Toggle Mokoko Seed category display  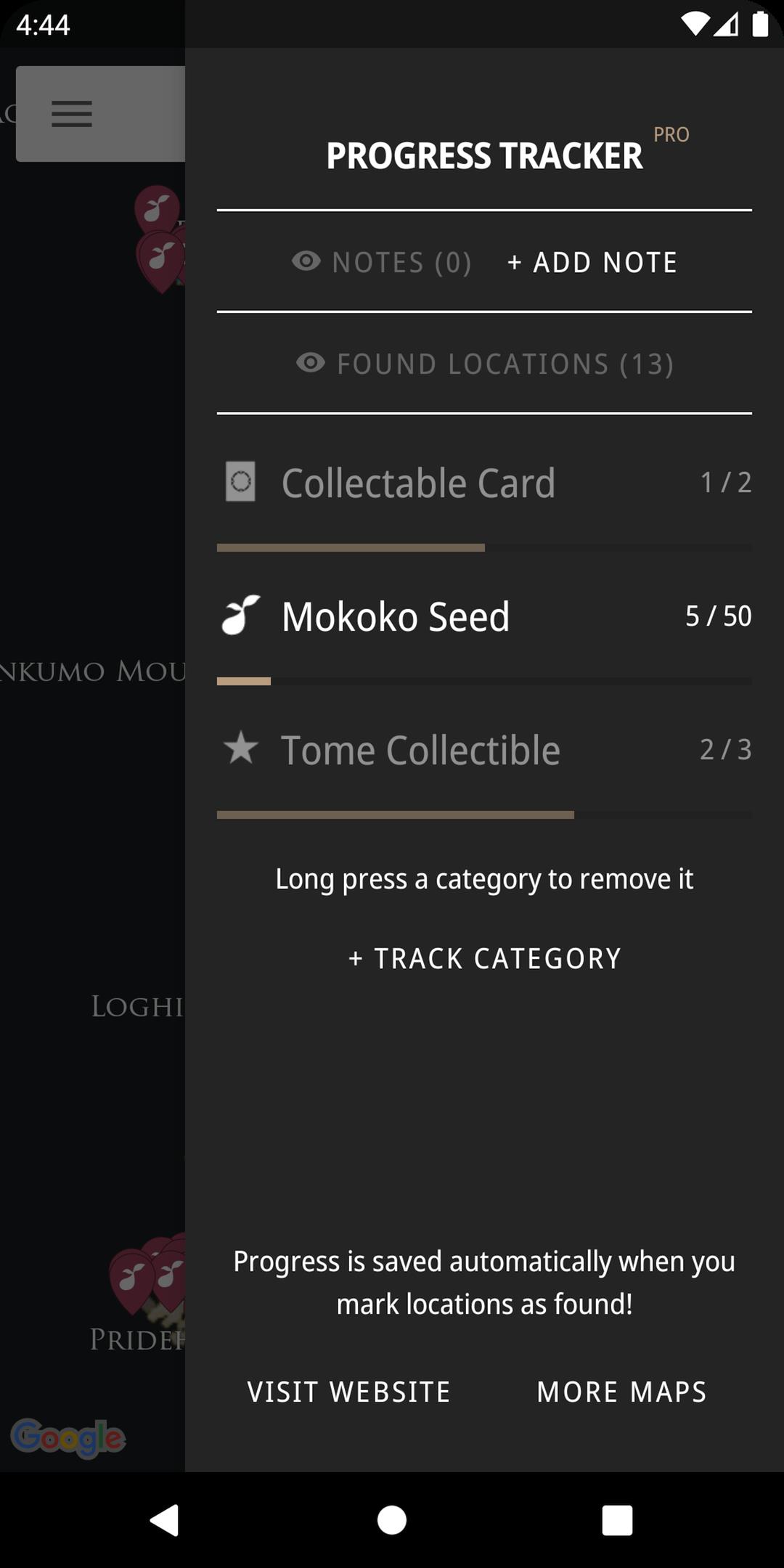point(484,616)
